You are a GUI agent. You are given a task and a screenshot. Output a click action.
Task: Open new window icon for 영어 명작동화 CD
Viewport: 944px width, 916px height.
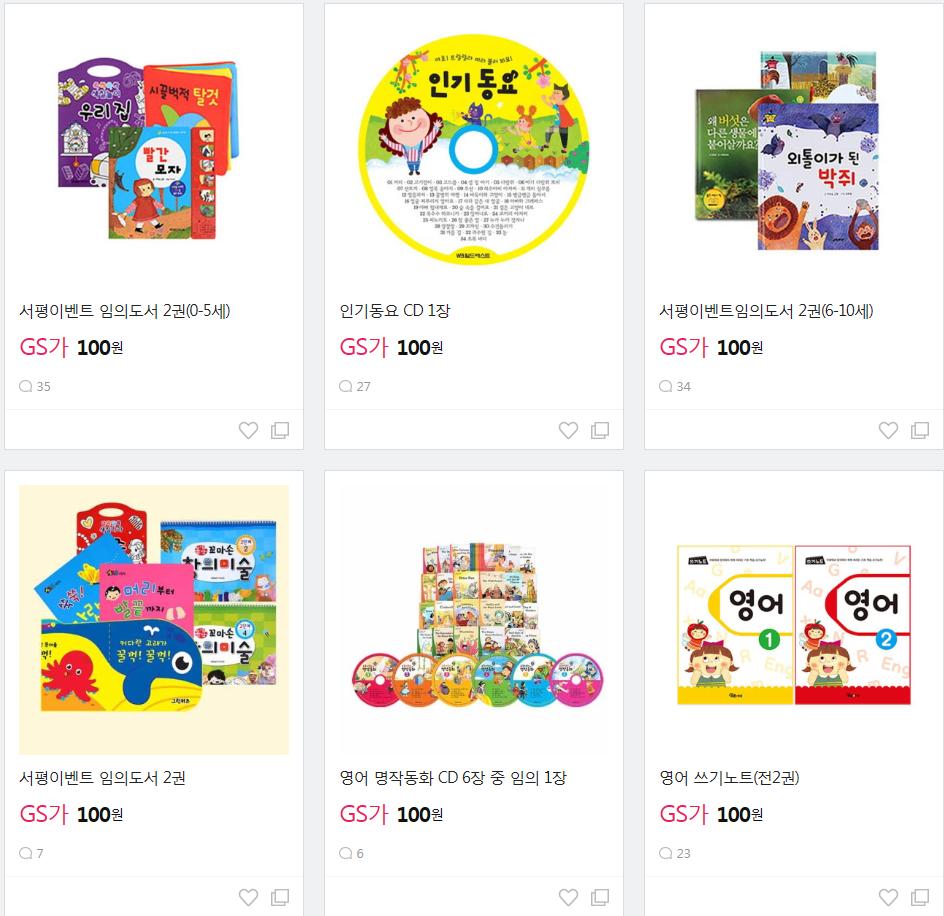pos(600,897)
